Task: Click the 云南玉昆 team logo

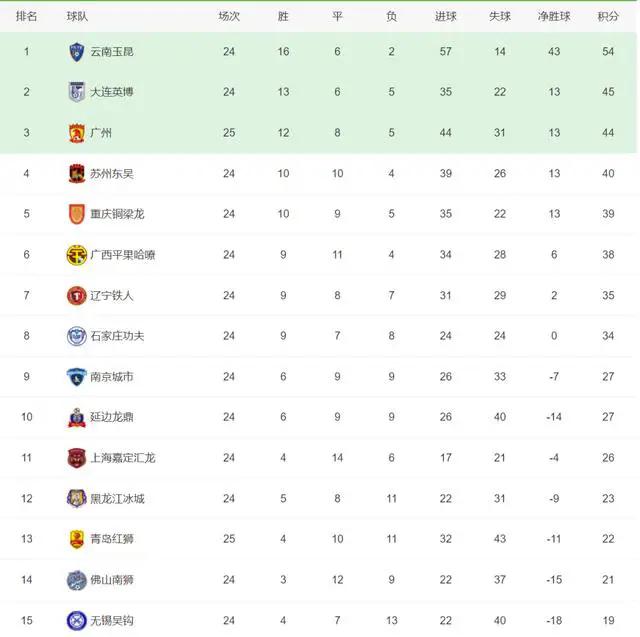Action: (x=76, y=52)
